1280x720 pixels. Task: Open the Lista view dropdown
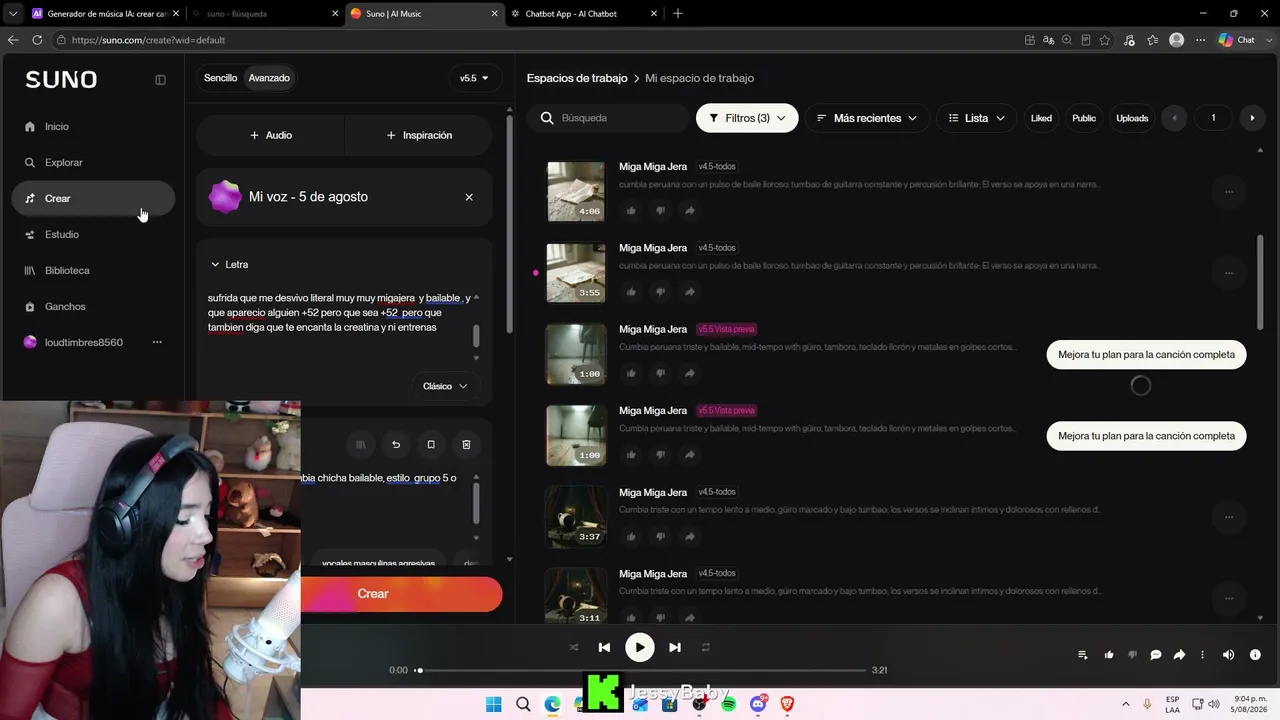tap(976, 118)
